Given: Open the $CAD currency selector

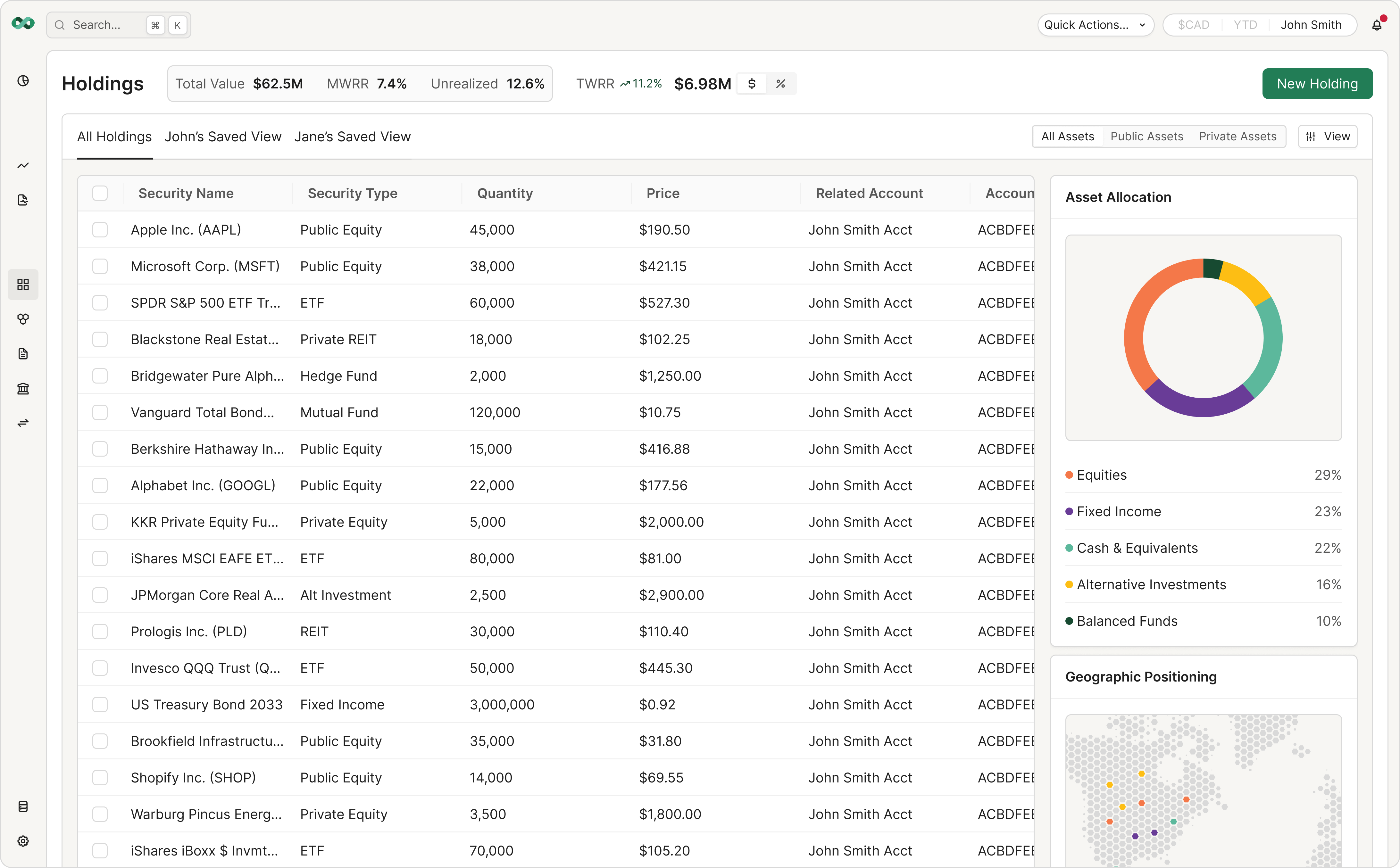Looking at the screenshot, I should (1193, 25).
